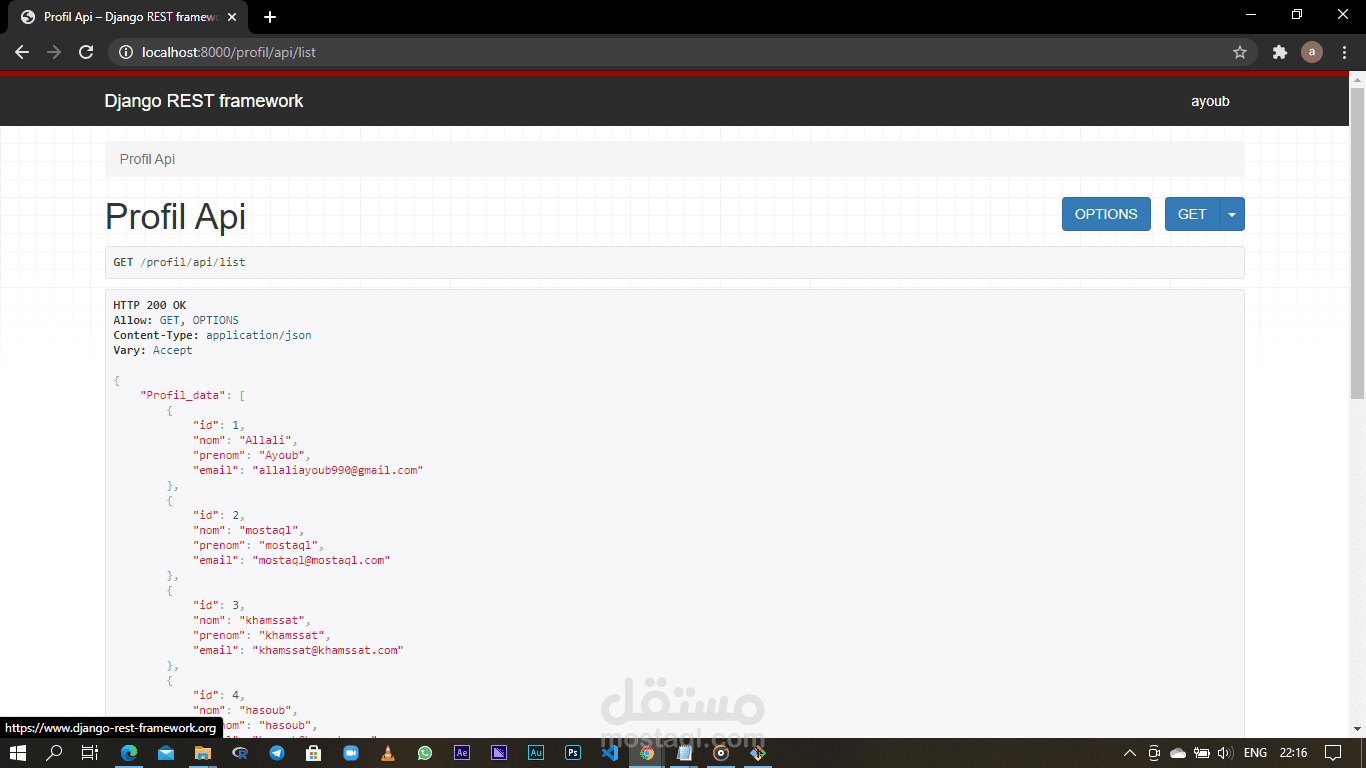Open Telegram from the taskbar
Screen dimensions: 1366x768
click(277, 753)
